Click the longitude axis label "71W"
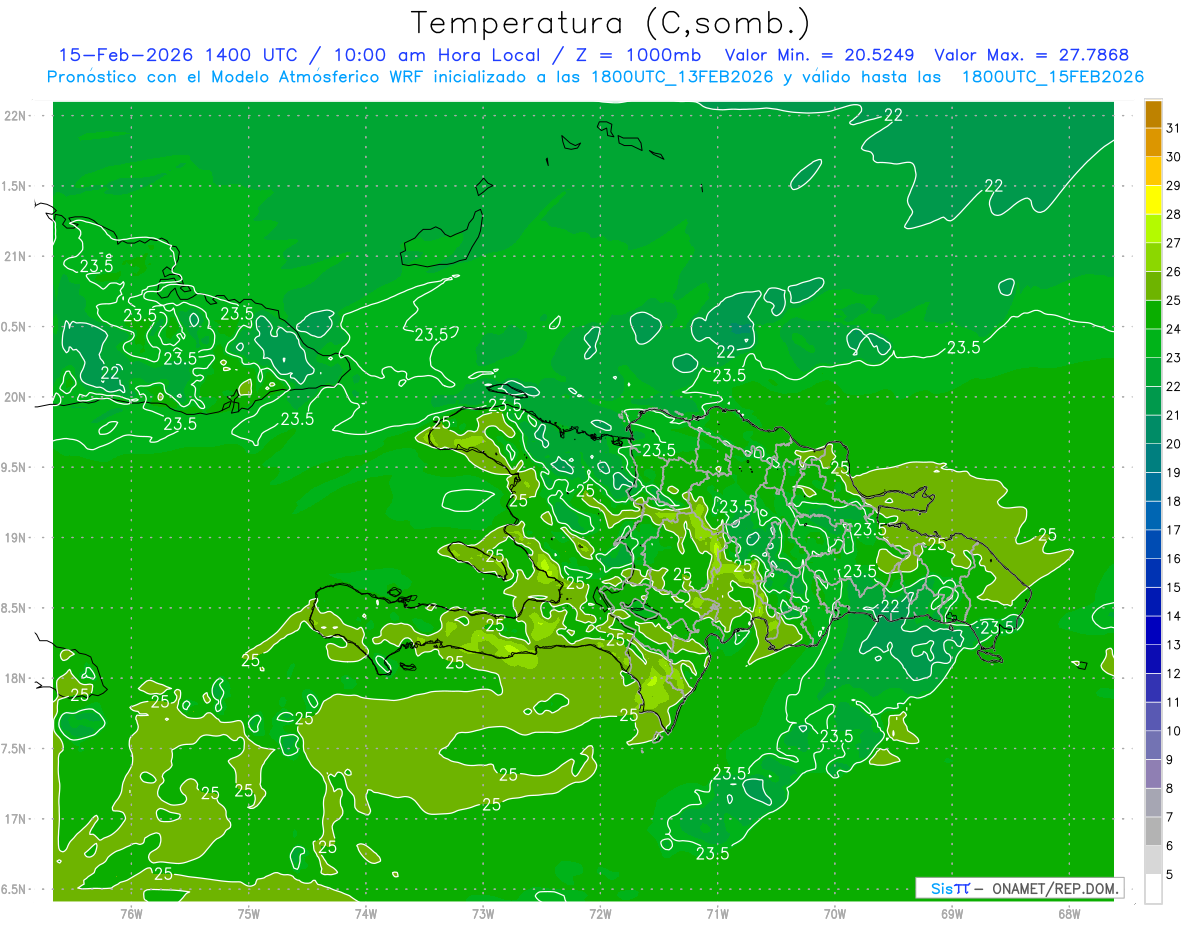The image size is (1200, 927). click(717, 913)
